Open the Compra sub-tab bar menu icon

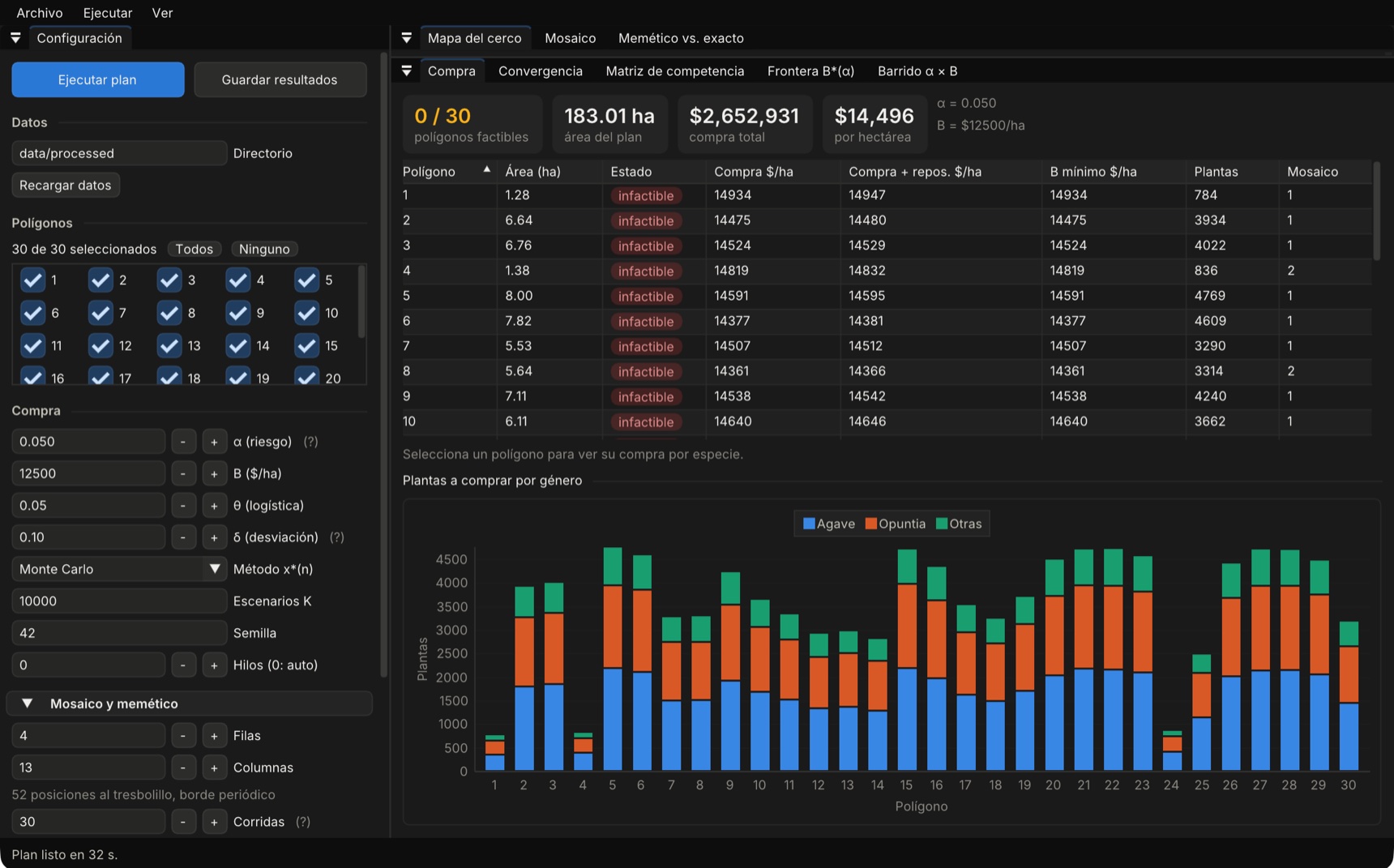(407, 71)
